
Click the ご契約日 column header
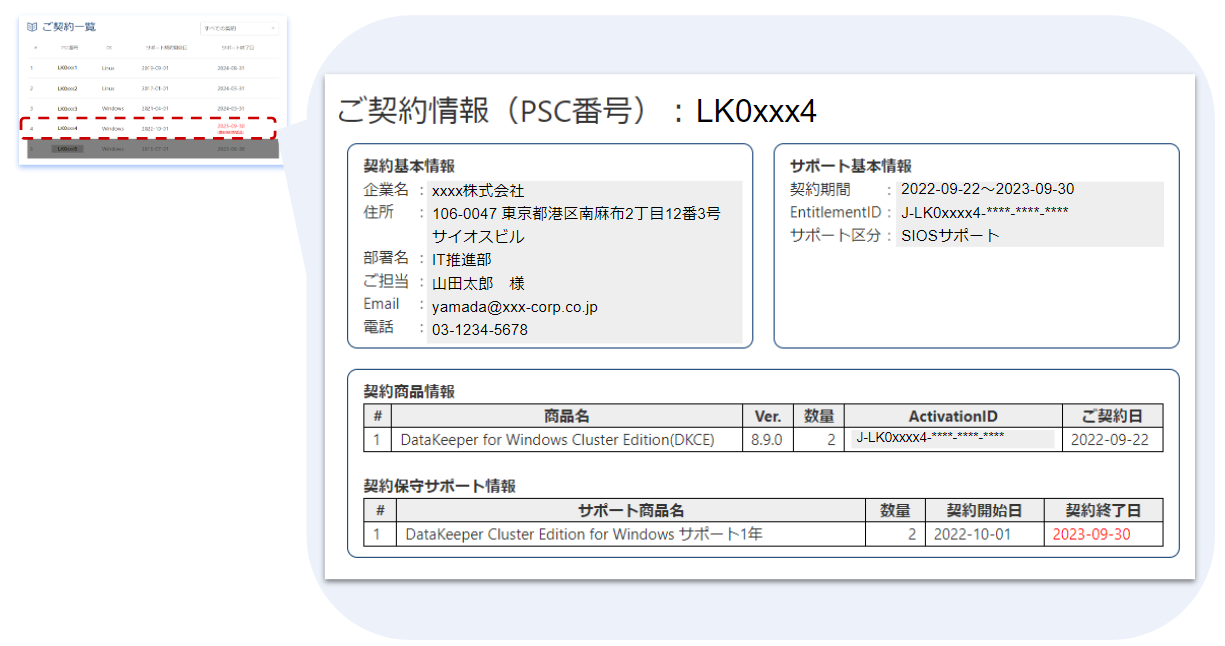pyautogui.click(x=1112, y=416)
